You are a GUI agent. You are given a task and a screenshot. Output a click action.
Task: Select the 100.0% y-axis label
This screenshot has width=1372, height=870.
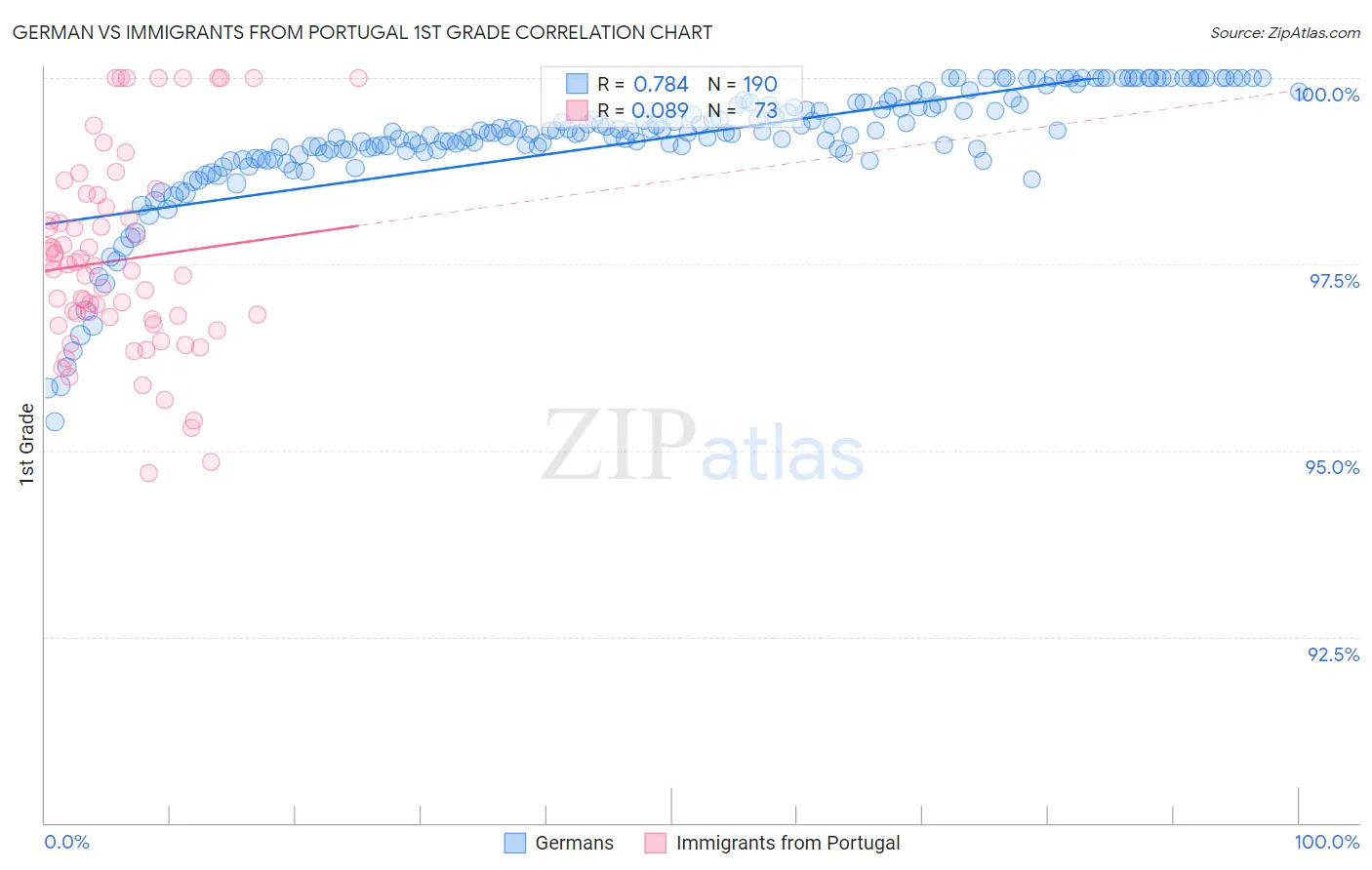1326,95
